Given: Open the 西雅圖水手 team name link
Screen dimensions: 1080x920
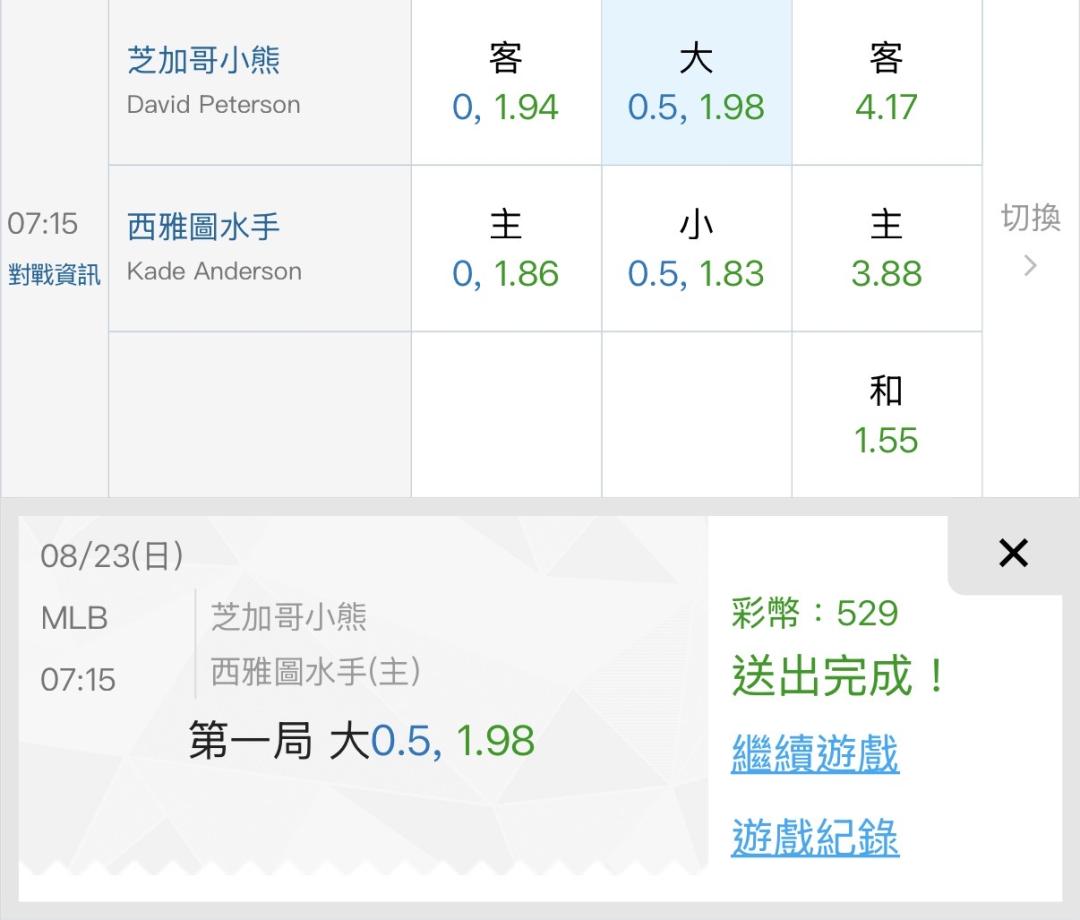Looking at the screenshot, I should [203, 227].
